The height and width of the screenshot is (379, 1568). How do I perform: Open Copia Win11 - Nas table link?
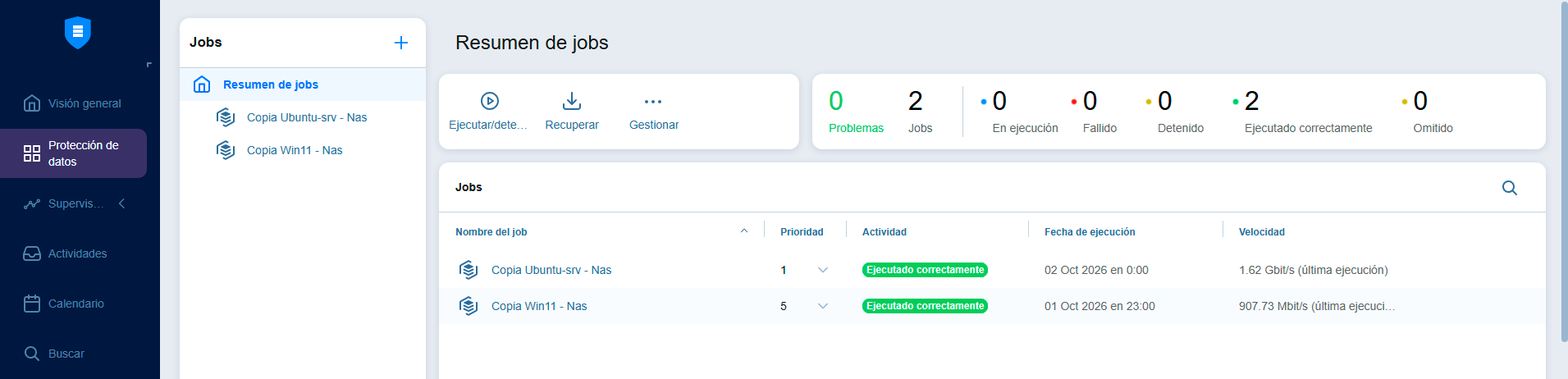click(539, 306)
